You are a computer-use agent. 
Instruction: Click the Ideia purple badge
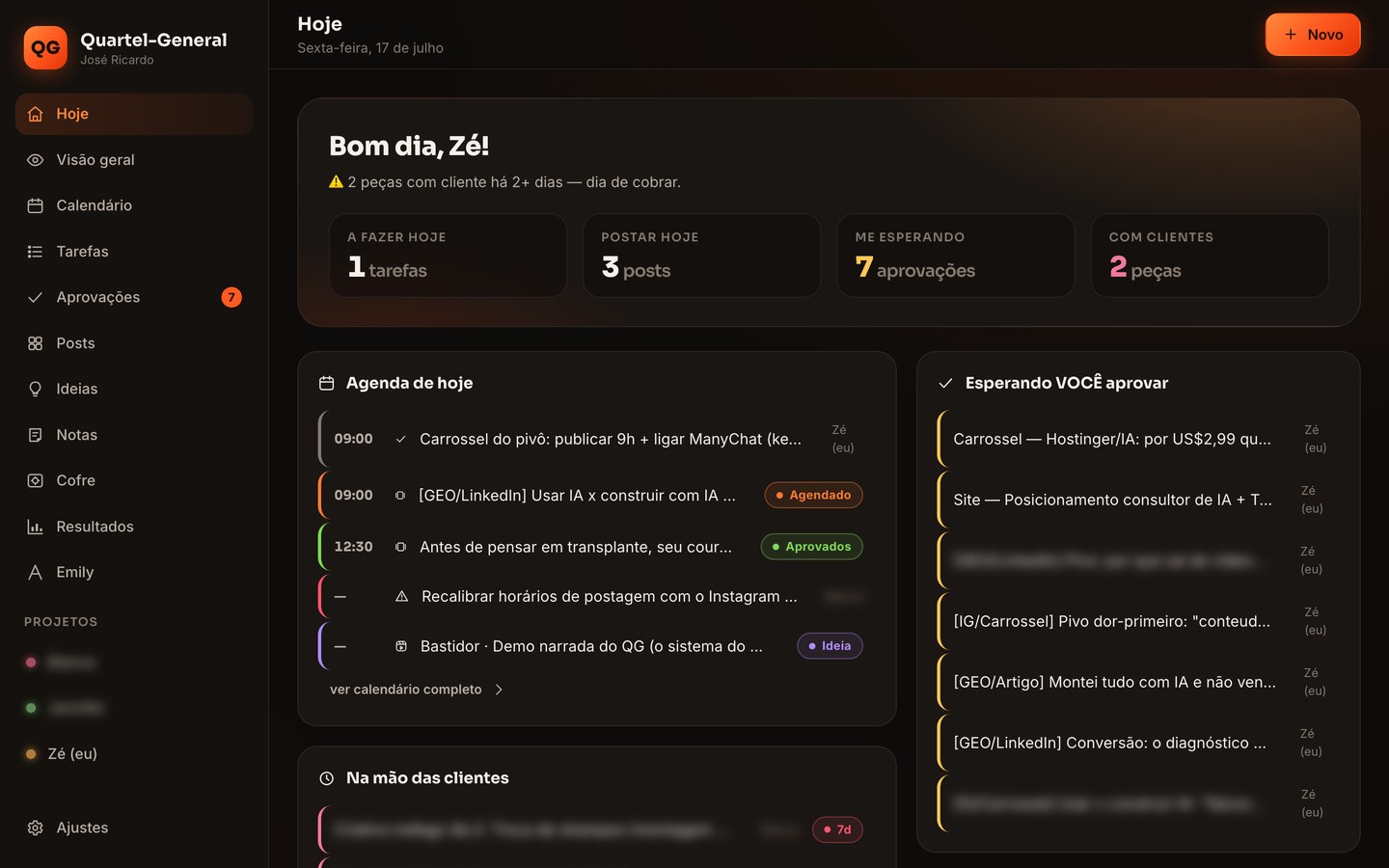click(x=830, y=646)
